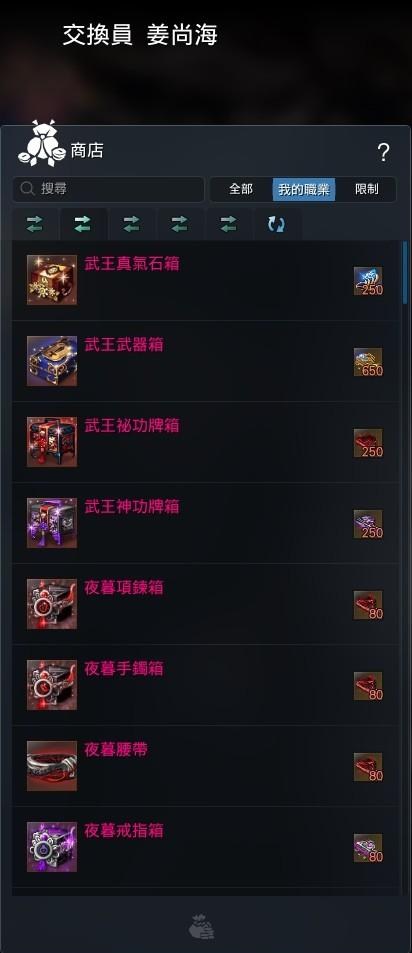This screenshot has height=953, width=412.
Task: Click the bottom money bag icon
Action: pyautogui.click(x=202, y=926)
